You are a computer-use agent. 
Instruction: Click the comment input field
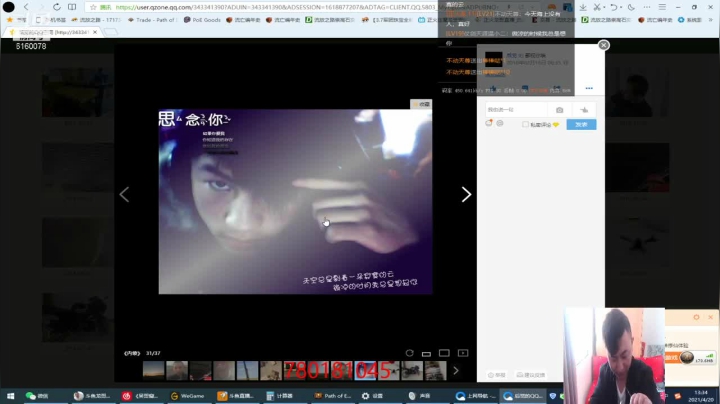[x=516, y=110]
